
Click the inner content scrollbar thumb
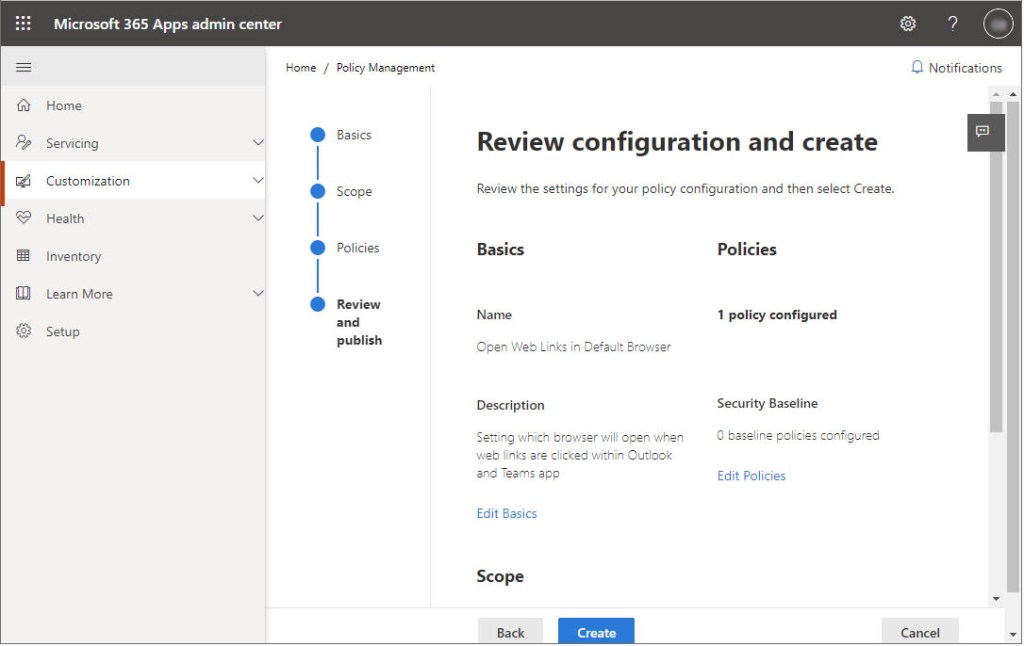(995, 266)
